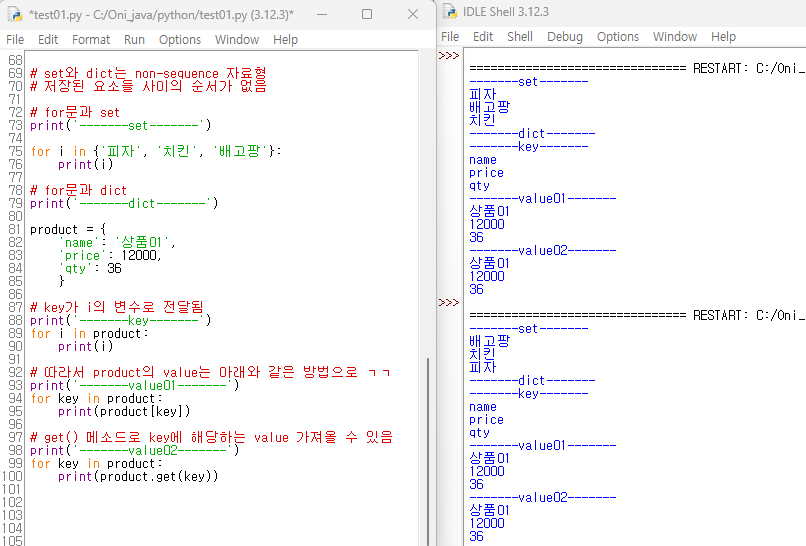This screenshot has width=806, height=546.
Task: Click the for loop on line 75
Action: 156,151
